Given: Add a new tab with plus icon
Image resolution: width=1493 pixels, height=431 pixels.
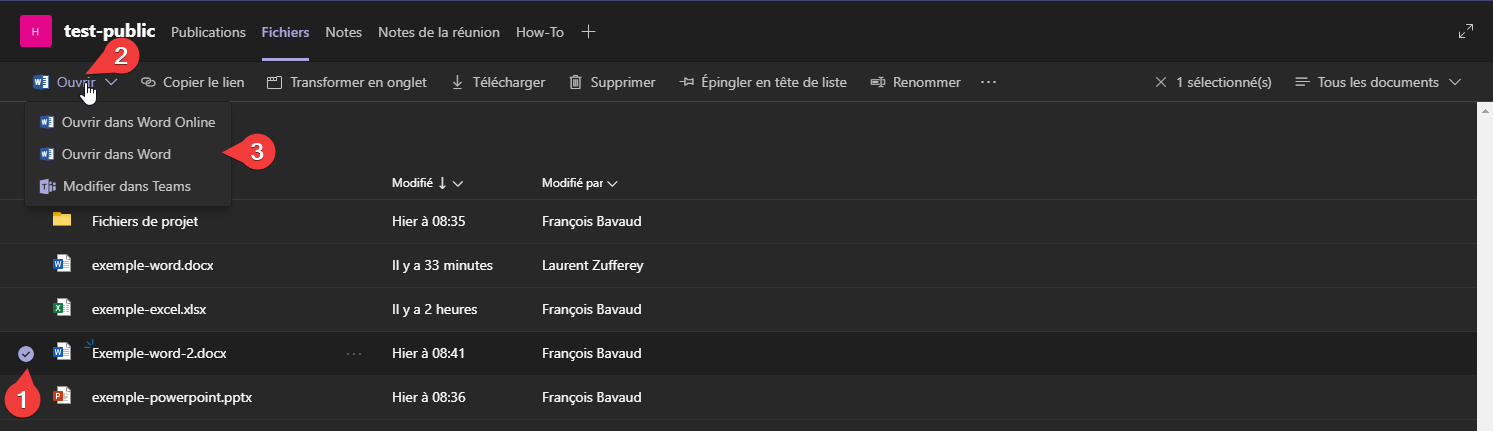Looking at the screenshot, I should [589, 32].
